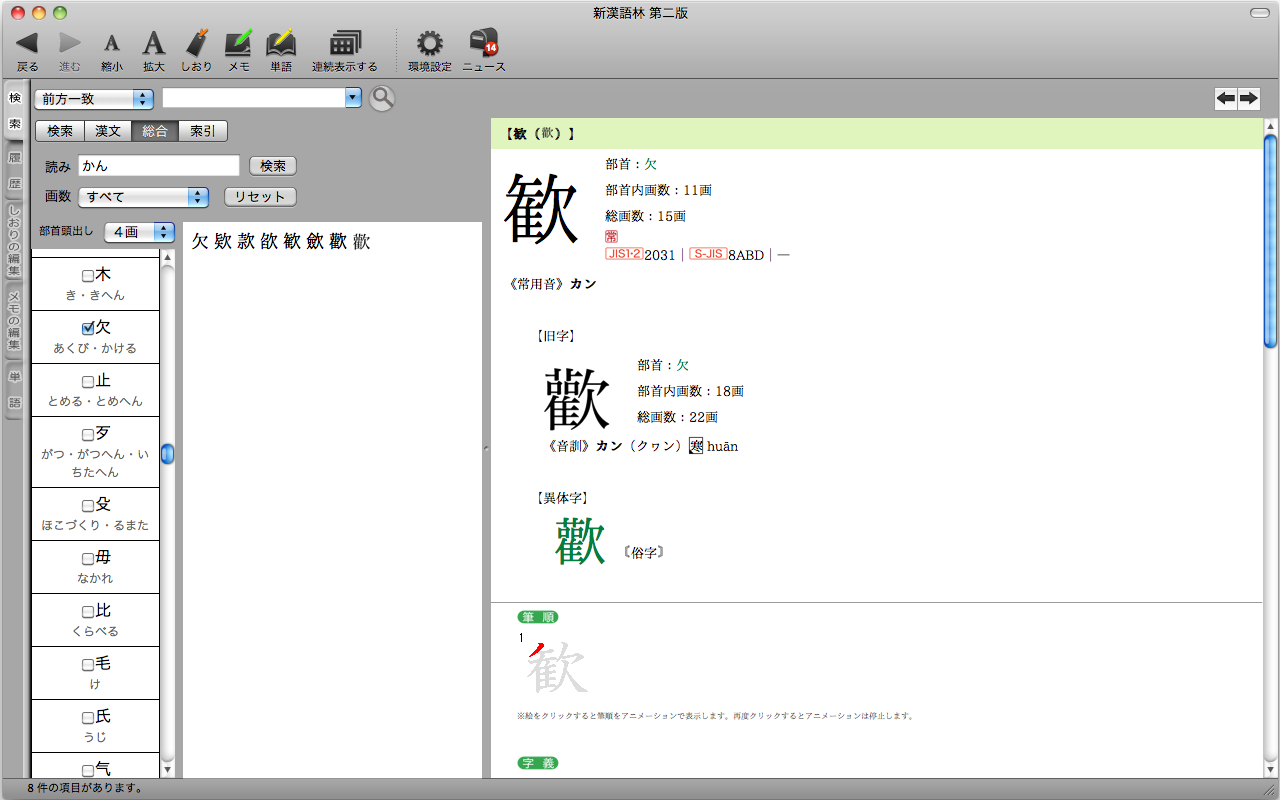The image size is (1280, 800).
Task: Open the 前方一致 match mode dropdown
Action: click(93, 99)
